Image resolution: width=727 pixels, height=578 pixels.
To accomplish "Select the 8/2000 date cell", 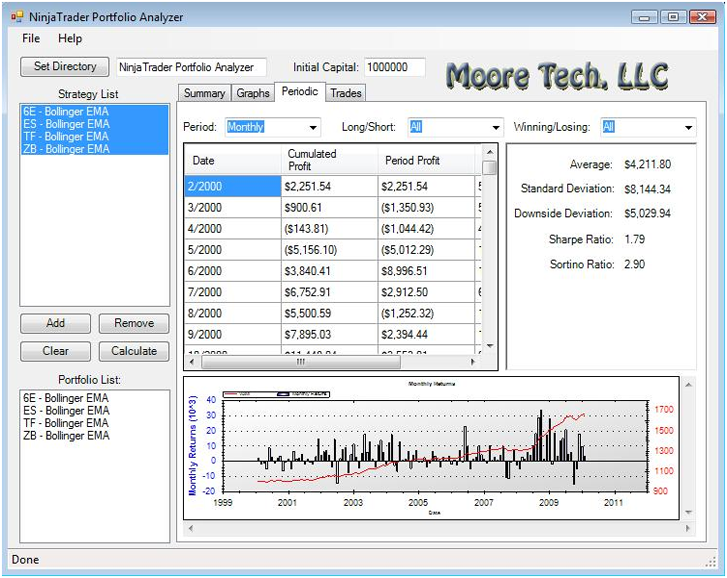I will pos(233,313).
